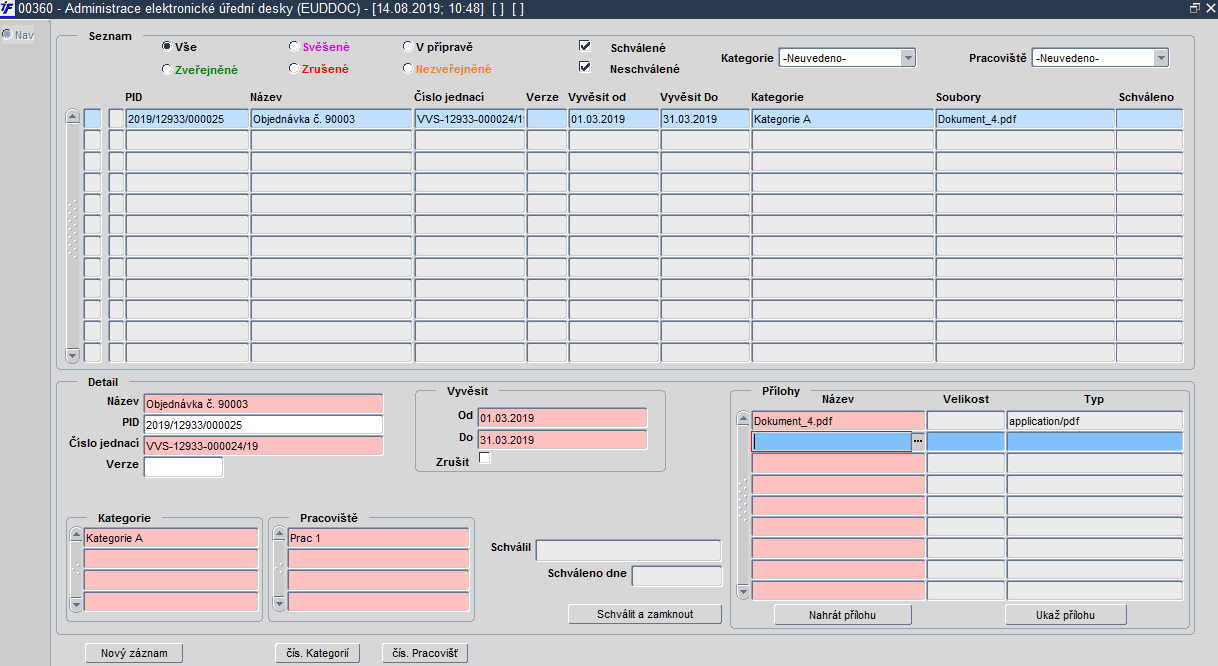This screenshot has height=666, width=1218.
Task: Click the PID field in Detail
Action: point(264,425)
